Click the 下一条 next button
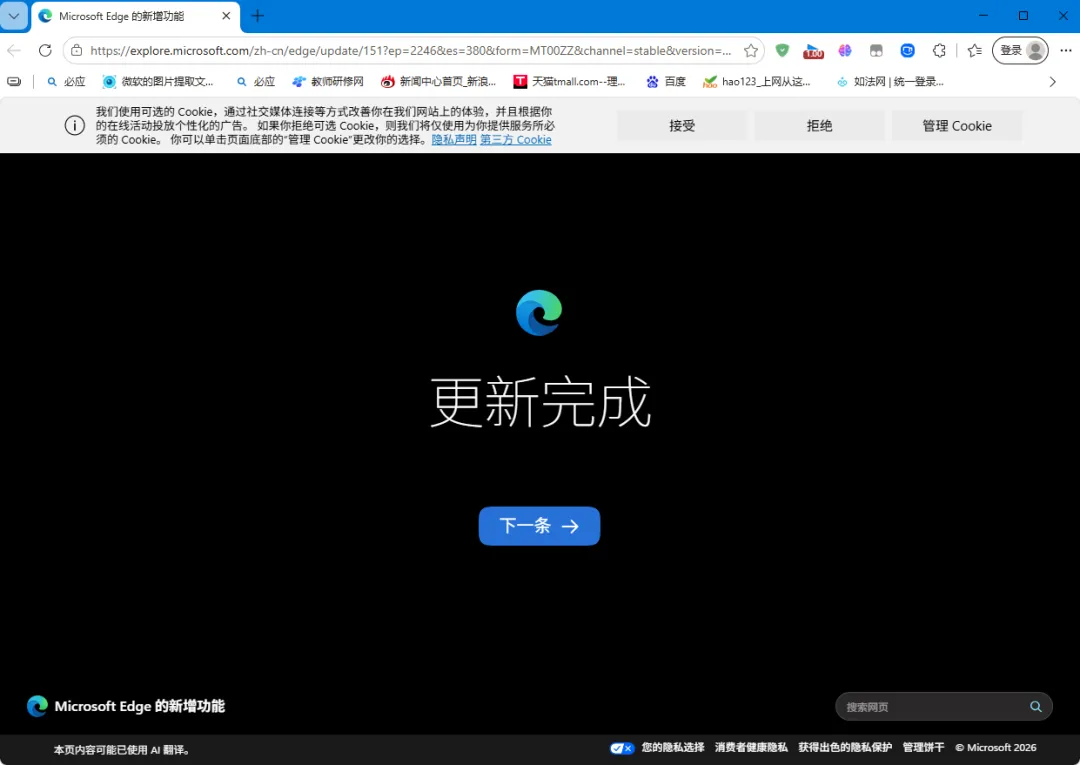1080x765 pixels. [539, 526]
